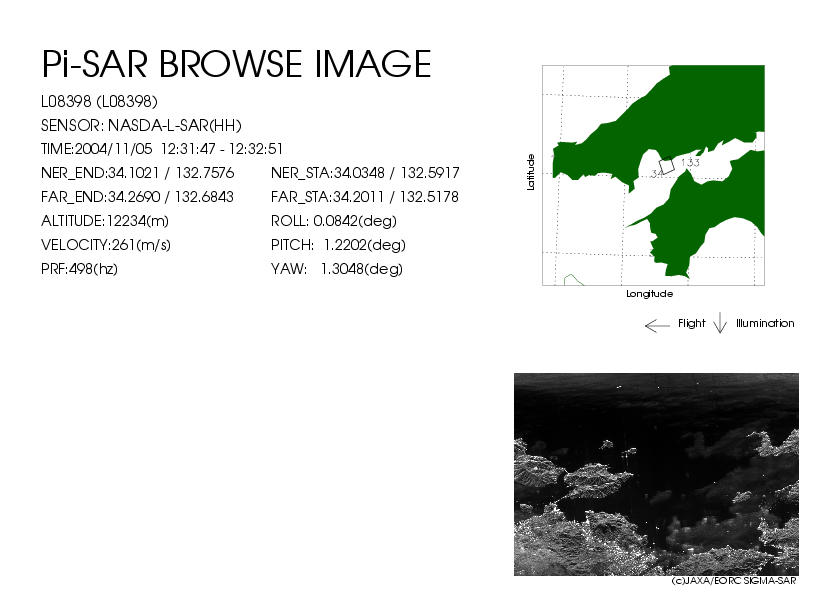This screenshot has width=822, height=595.
Task: Click the (c)JAXA/EORC SIGMA-SAR credit
Action: (734, 581)
